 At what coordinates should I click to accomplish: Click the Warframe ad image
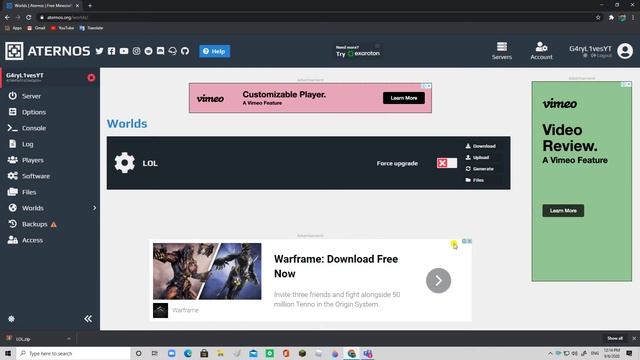coord(207,271)
